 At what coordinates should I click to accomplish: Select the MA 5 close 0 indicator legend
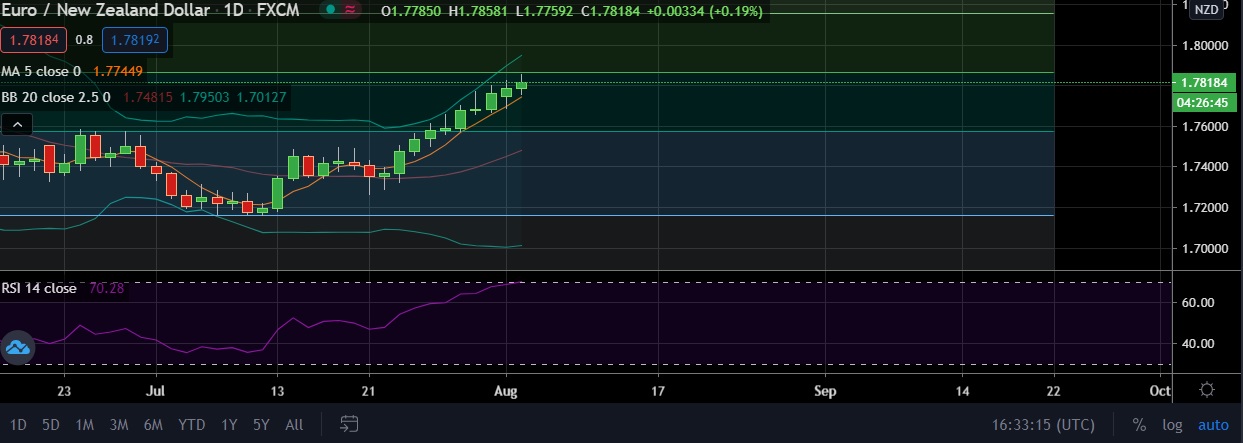(x=41, y=71)
